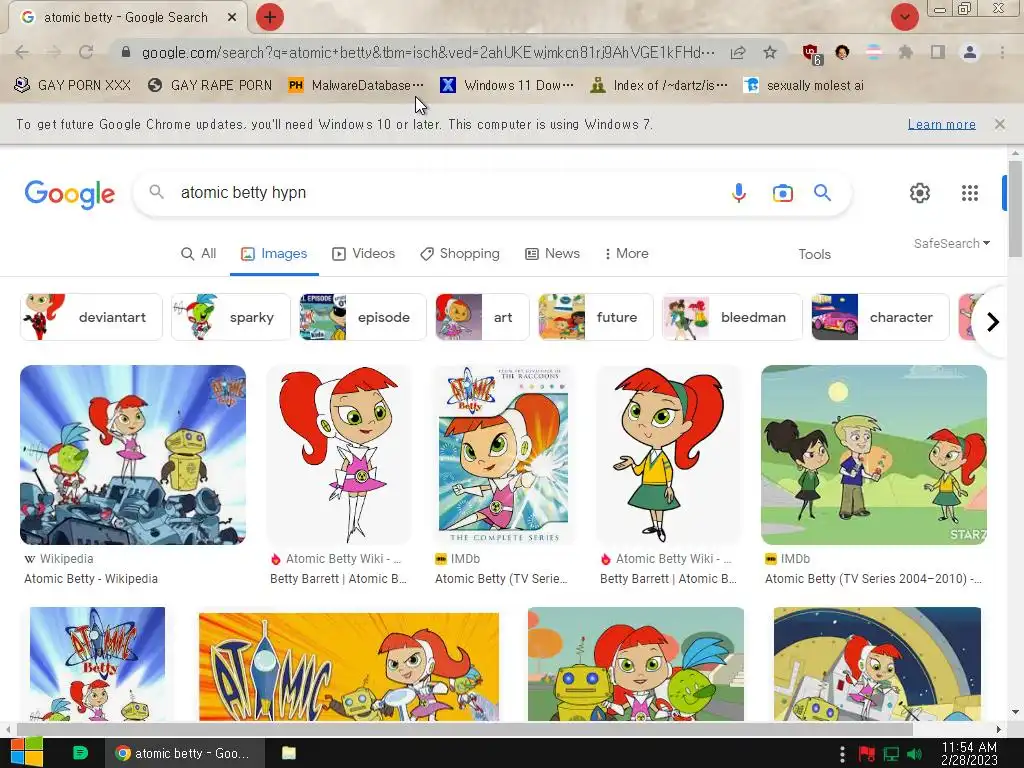Filter images by the art chip
Screen dimensions: 1024x768
[x=482, y=317]
